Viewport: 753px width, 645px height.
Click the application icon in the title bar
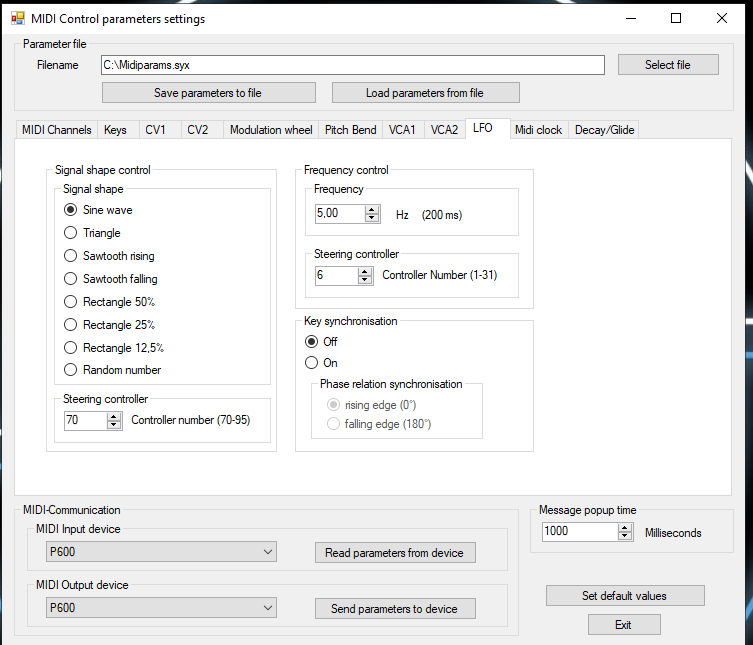18,18
